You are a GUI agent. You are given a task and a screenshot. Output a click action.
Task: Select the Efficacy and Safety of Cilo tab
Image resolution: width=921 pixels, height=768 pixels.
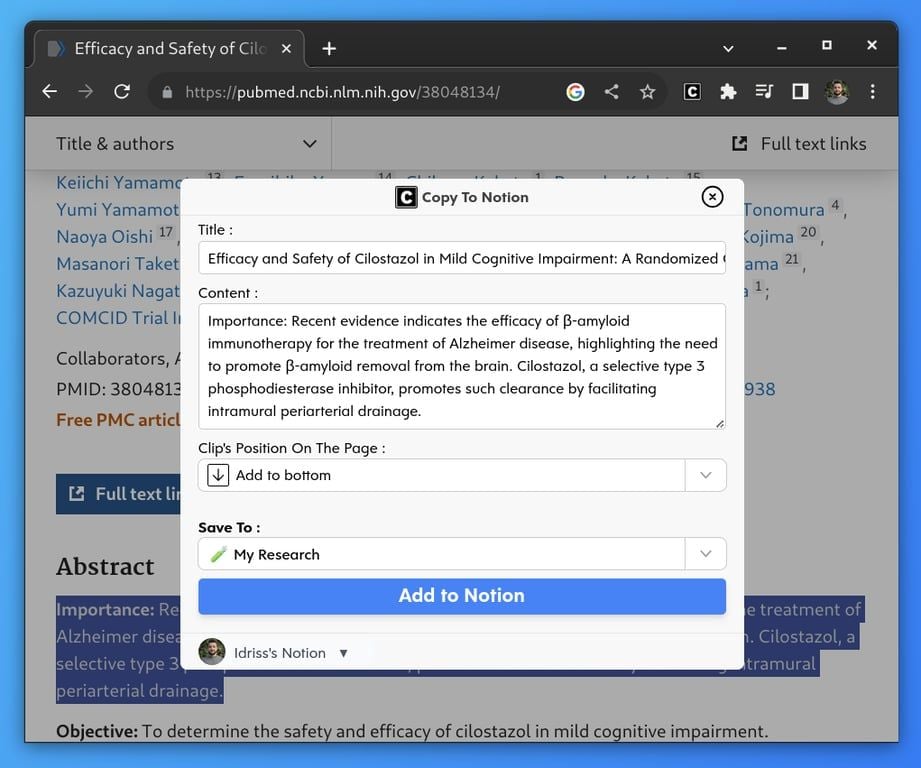click(x=170, y=48)
